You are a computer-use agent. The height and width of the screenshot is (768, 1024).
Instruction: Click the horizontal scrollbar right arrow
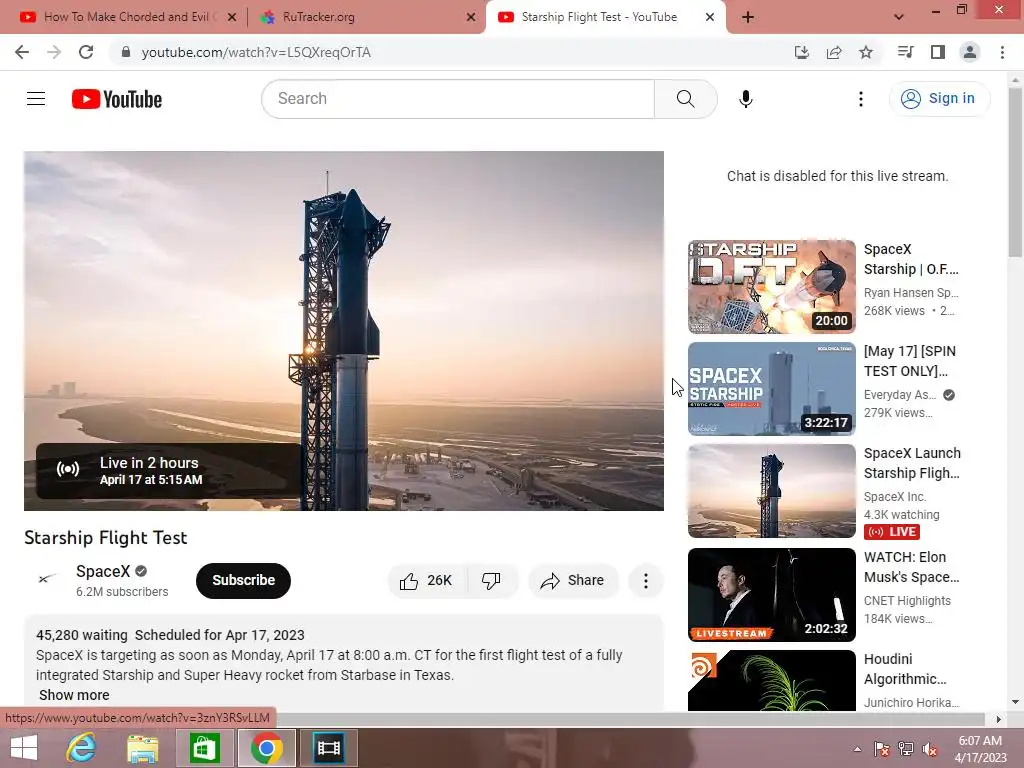click(999, 719)
